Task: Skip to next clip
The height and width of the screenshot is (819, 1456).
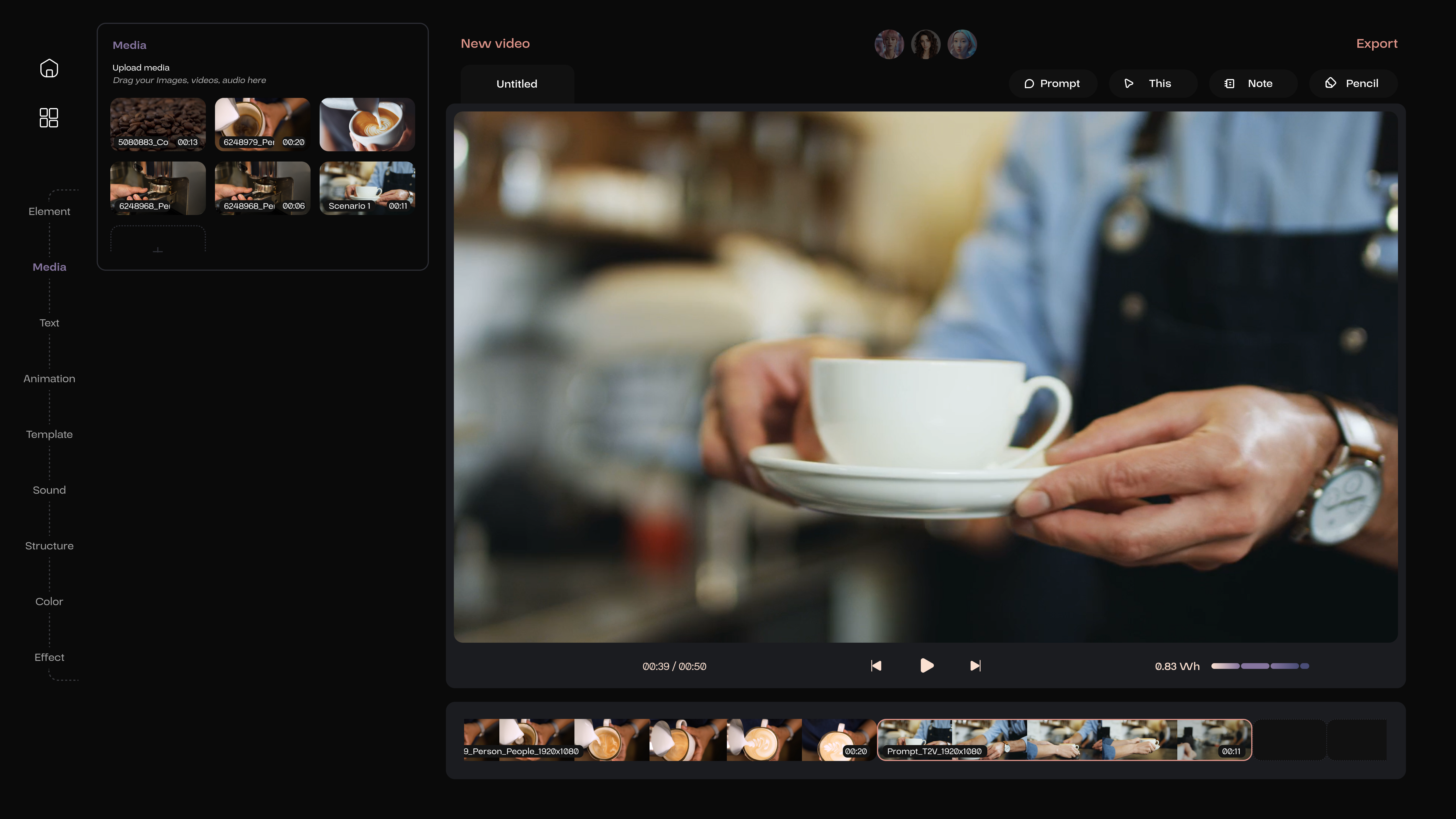Action: [975, 666]
